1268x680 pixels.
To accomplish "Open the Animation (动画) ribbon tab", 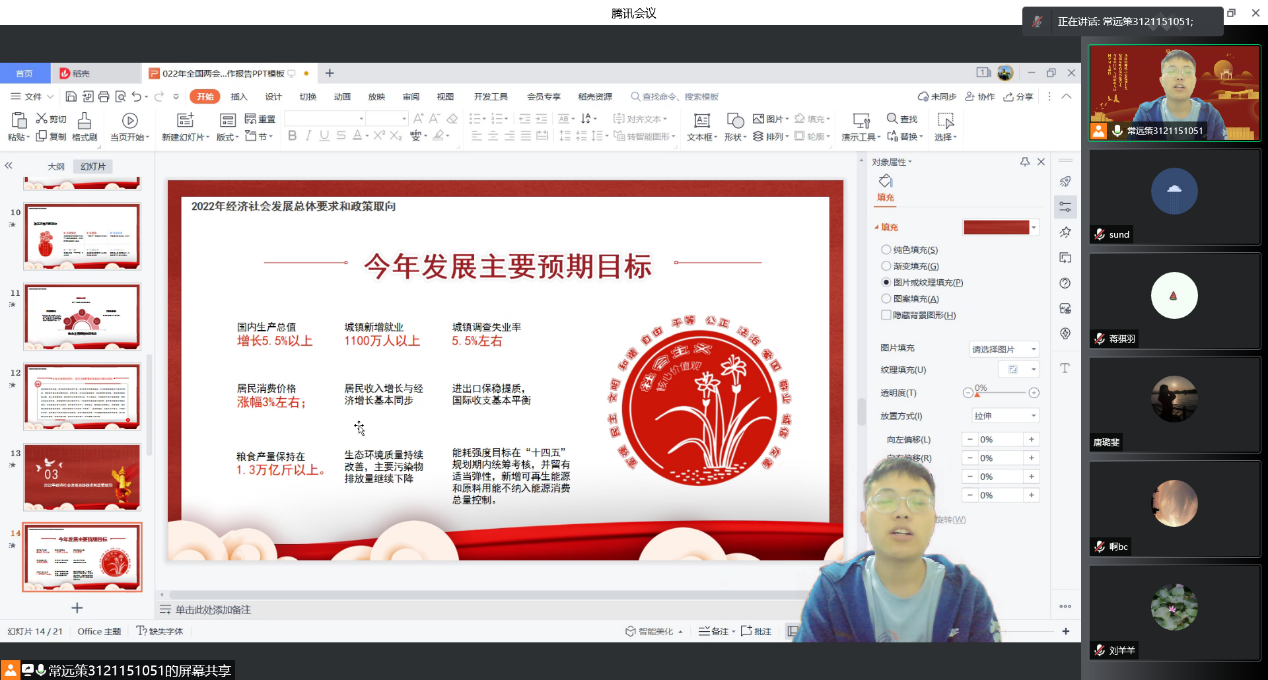I will click(342, 97).
